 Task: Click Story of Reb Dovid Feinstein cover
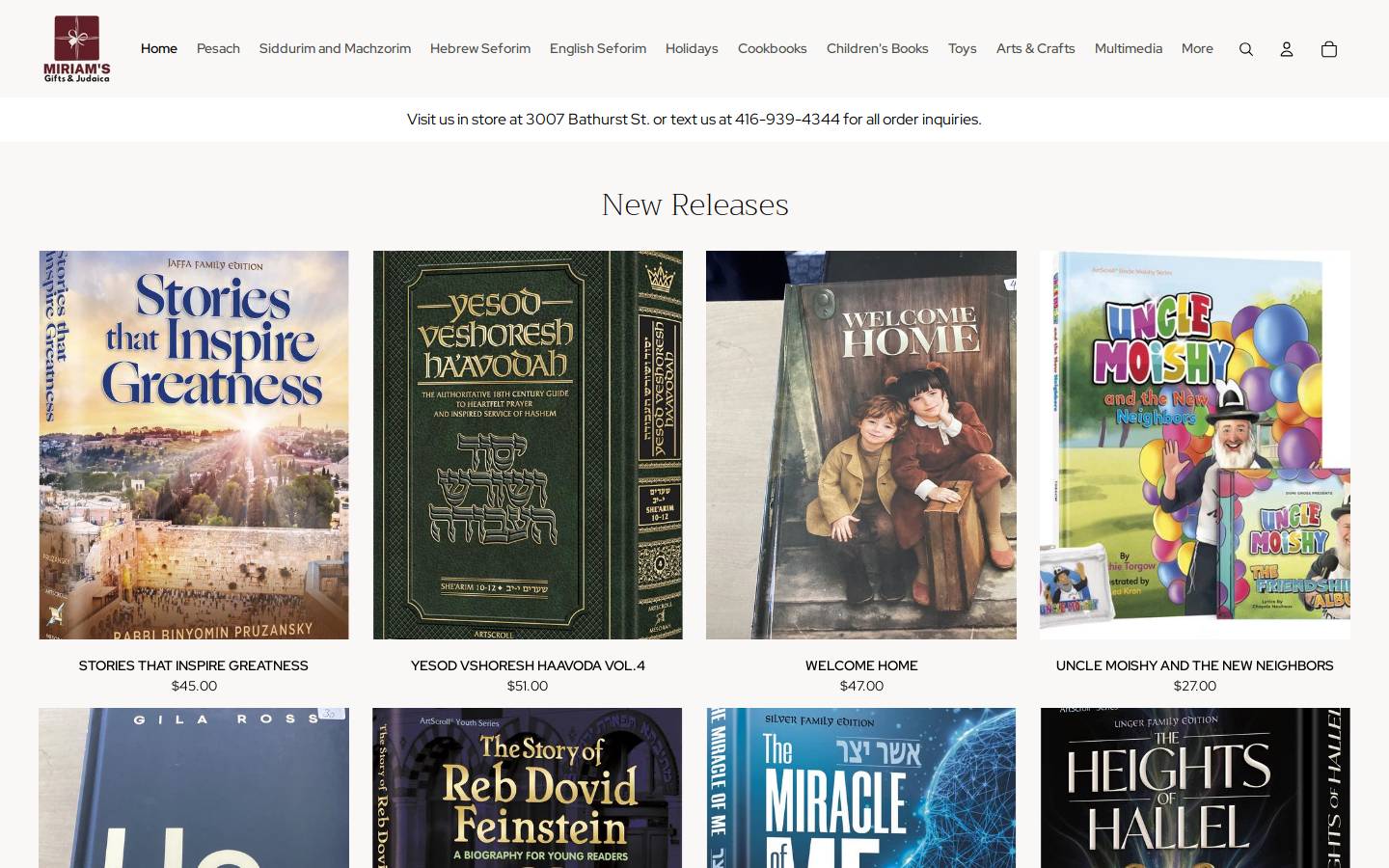[x=528, y=788]
